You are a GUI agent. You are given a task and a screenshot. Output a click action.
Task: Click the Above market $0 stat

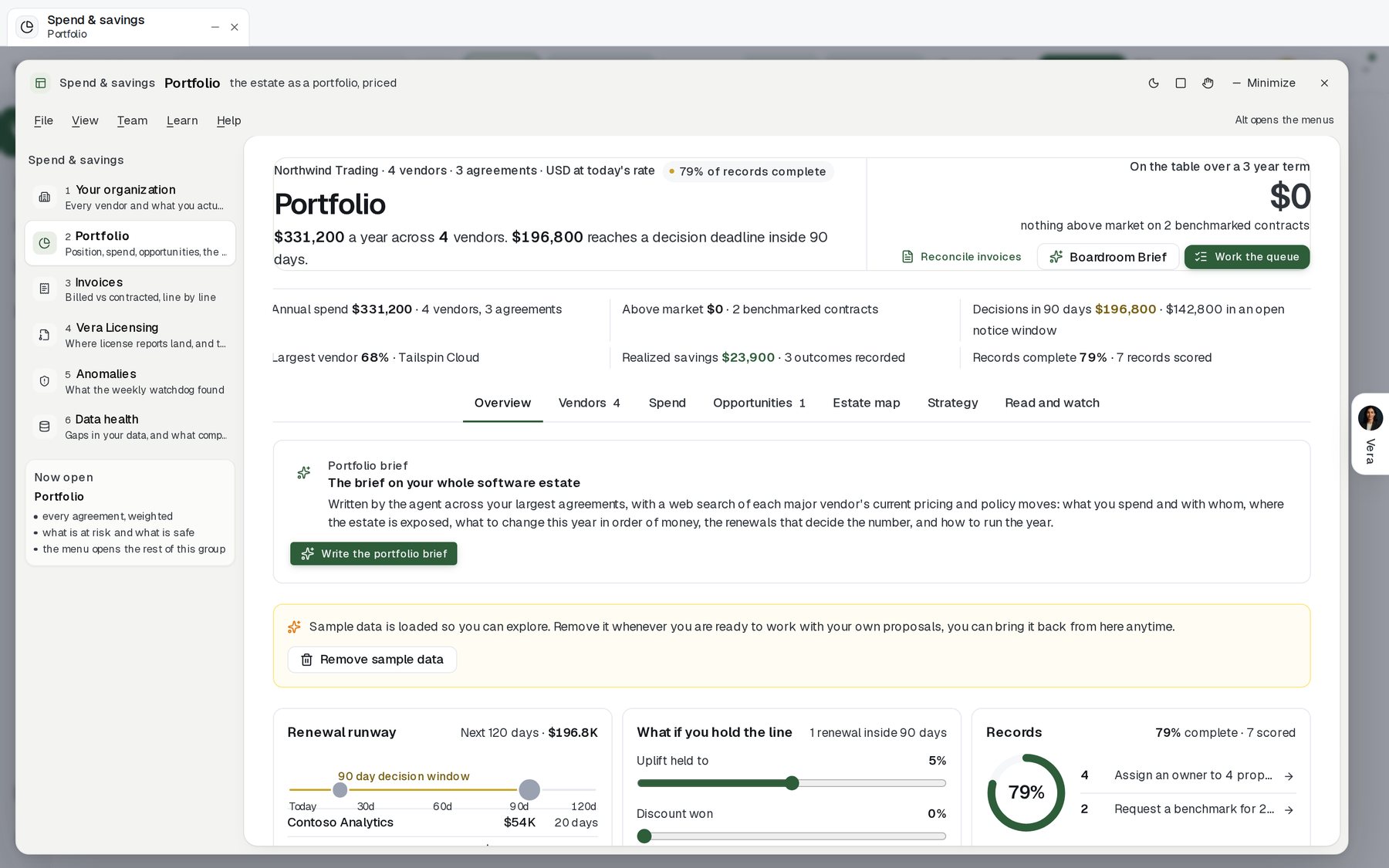[x=750, y=309]
